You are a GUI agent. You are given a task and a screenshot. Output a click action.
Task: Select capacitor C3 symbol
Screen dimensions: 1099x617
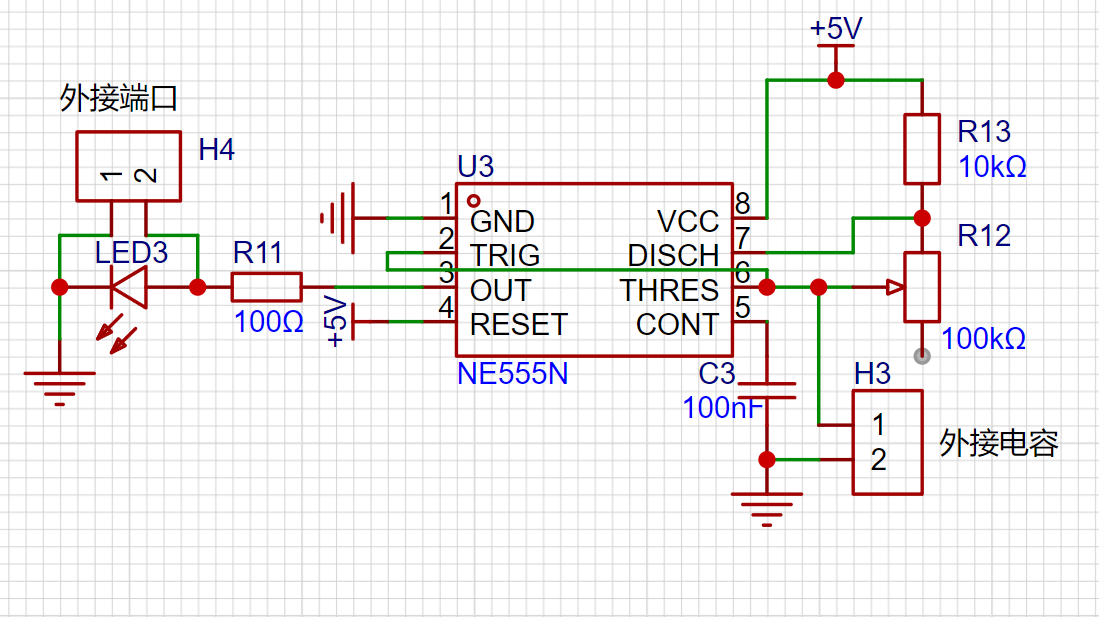pyautogui.click(x=767, y=391)
